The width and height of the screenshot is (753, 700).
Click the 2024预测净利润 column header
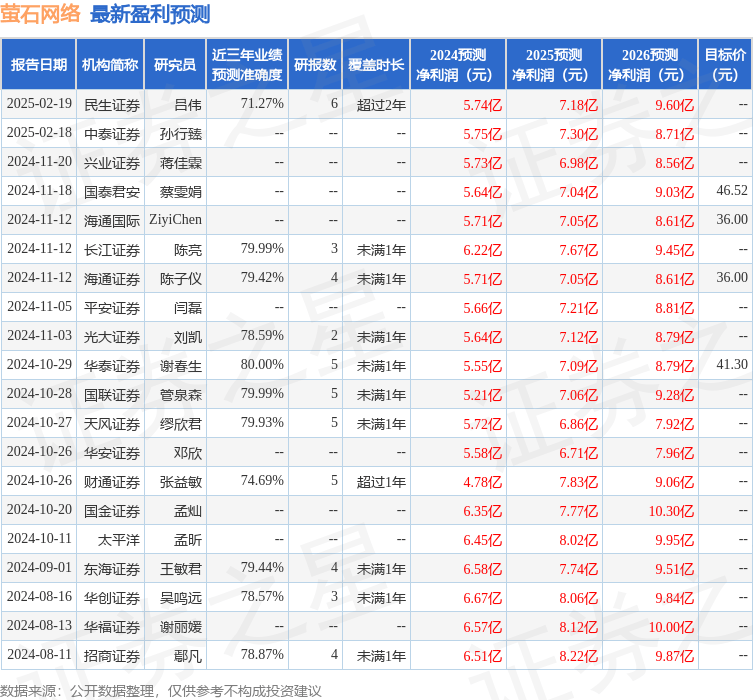(458, 64)
